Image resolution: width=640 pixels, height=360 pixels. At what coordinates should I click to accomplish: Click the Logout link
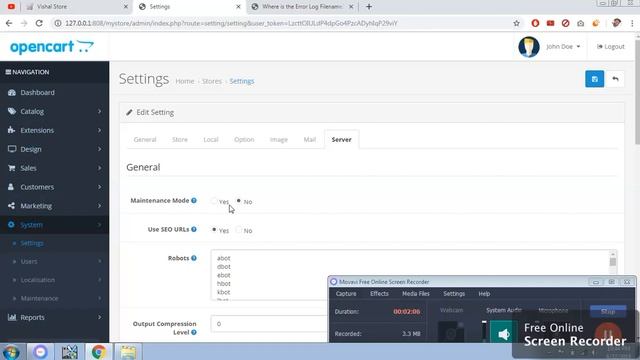(611, 47)
